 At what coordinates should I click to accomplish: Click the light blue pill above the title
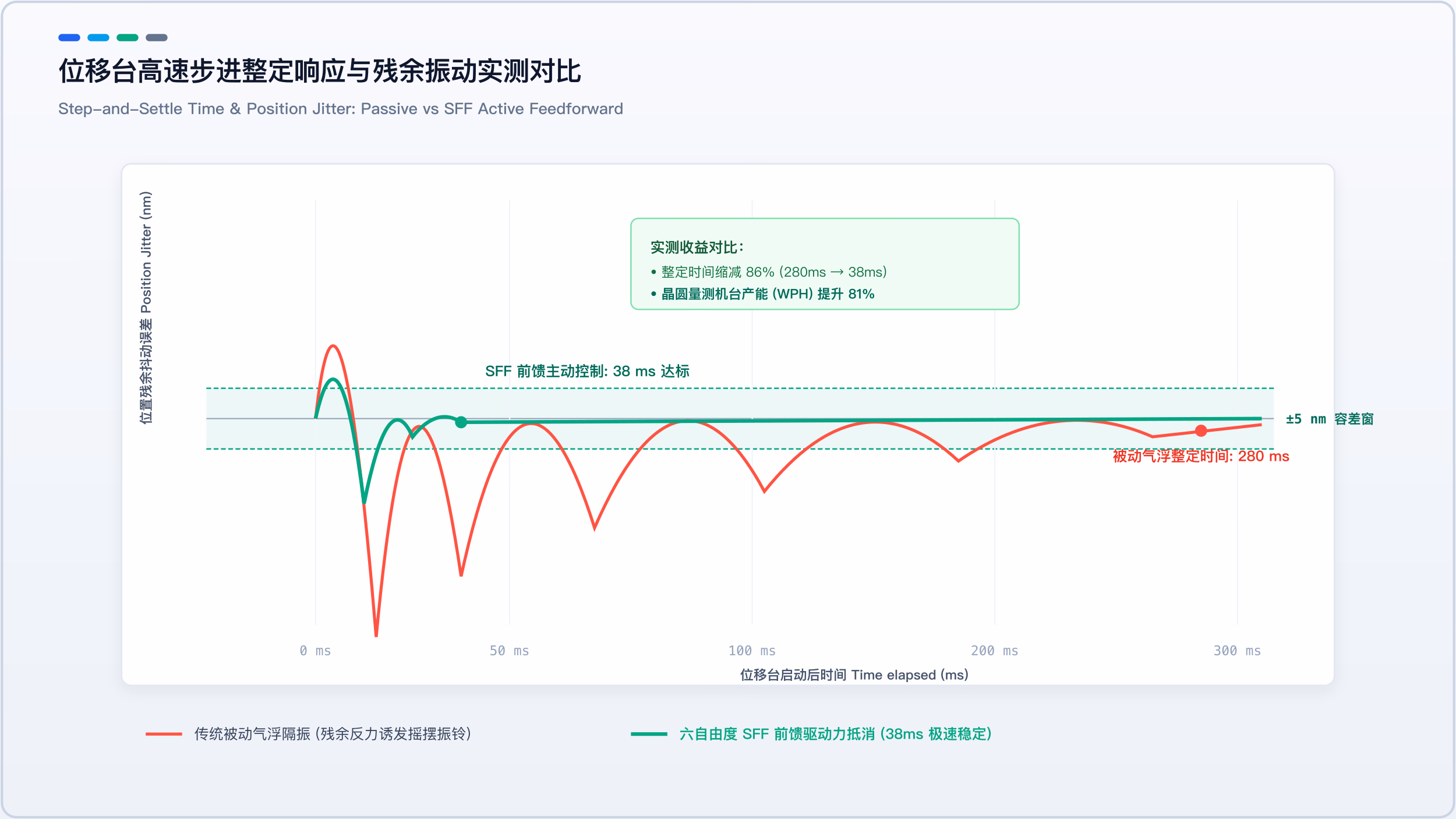click(98, 38)
